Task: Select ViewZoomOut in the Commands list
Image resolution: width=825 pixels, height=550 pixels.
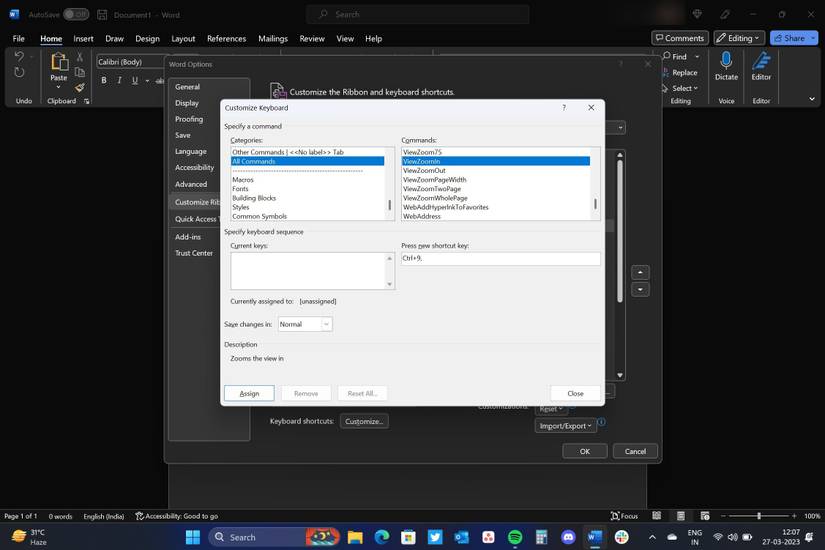Action: coord(424,170)
